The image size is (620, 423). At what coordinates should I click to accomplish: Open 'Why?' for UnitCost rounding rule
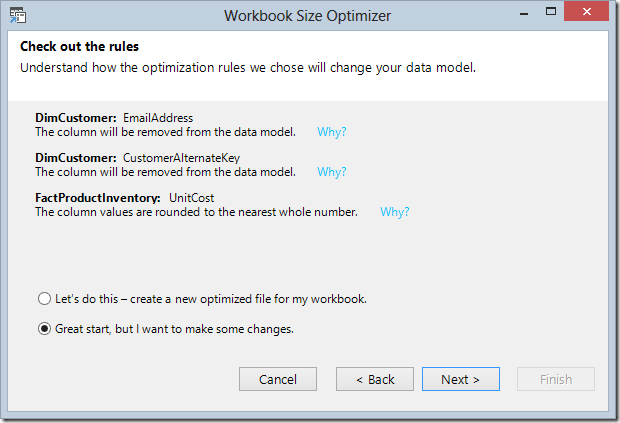(x=395, y=212)
